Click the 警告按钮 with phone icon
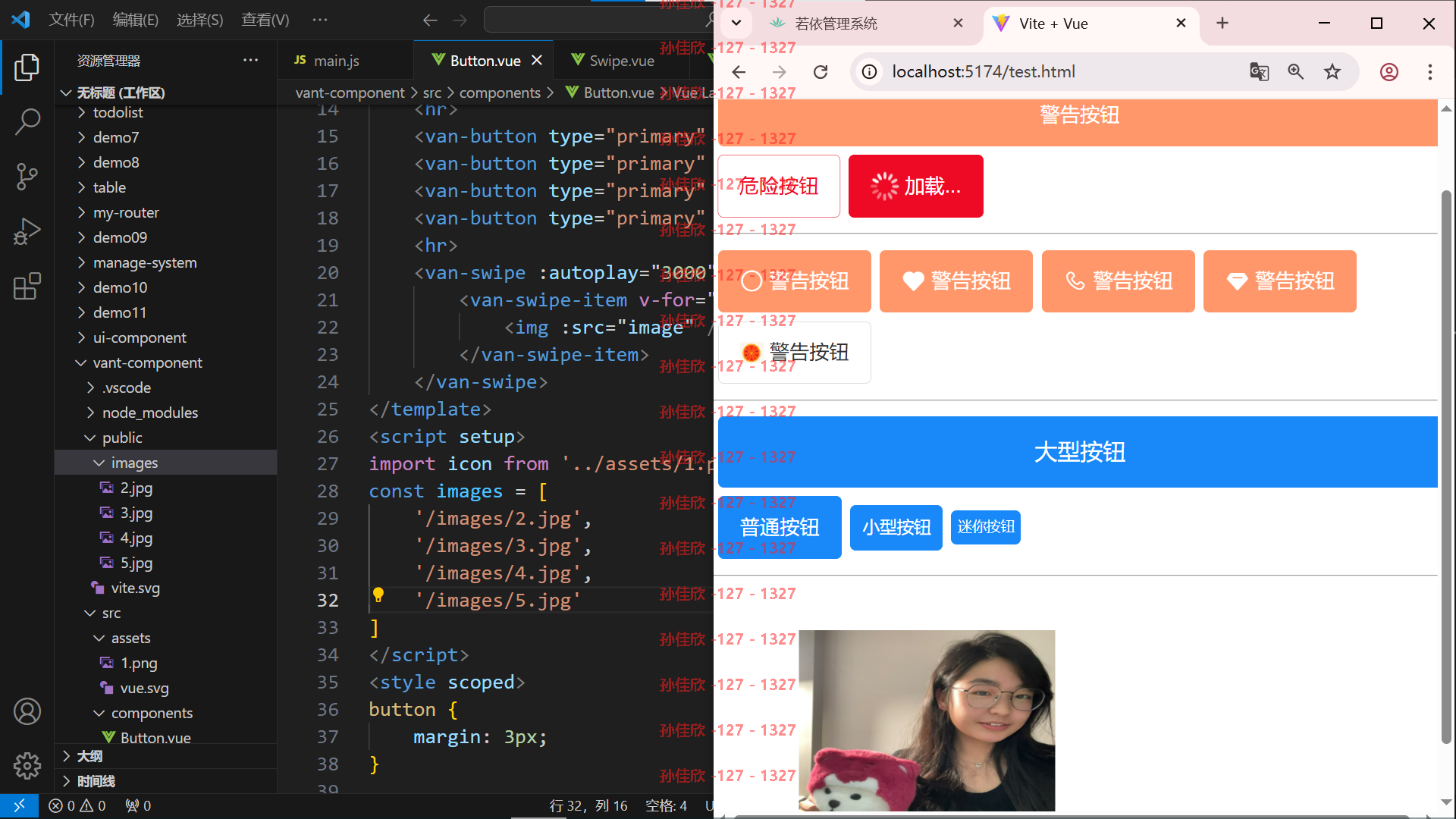The width and height of the screenshot is (1456, 819). point(1119,281)
